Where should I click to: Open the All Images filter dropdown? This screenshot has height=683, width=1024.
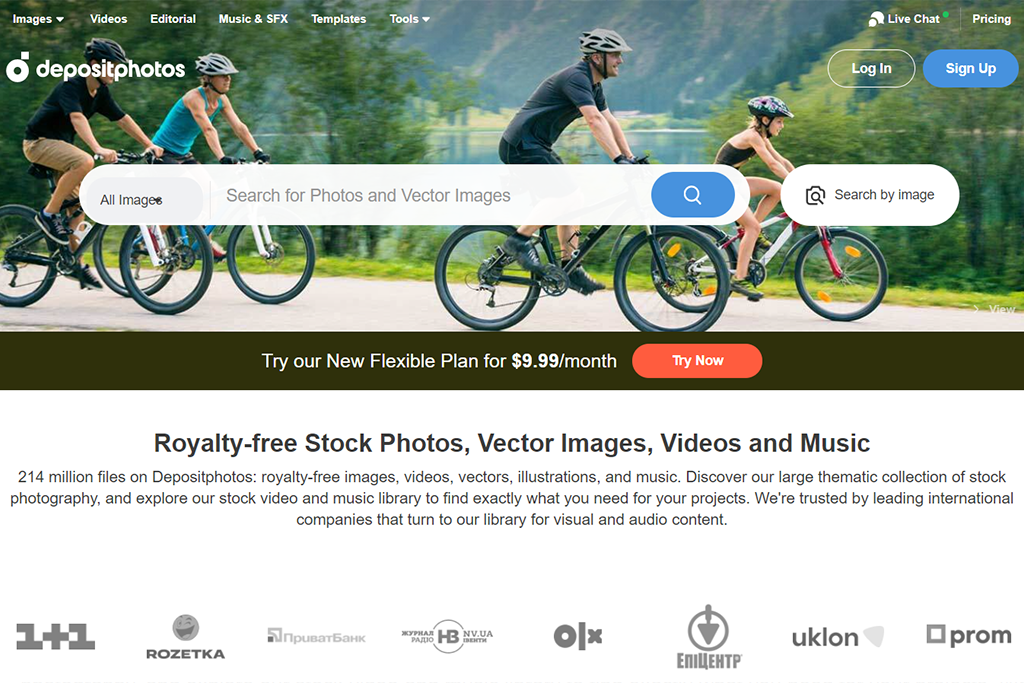(141, 200)
